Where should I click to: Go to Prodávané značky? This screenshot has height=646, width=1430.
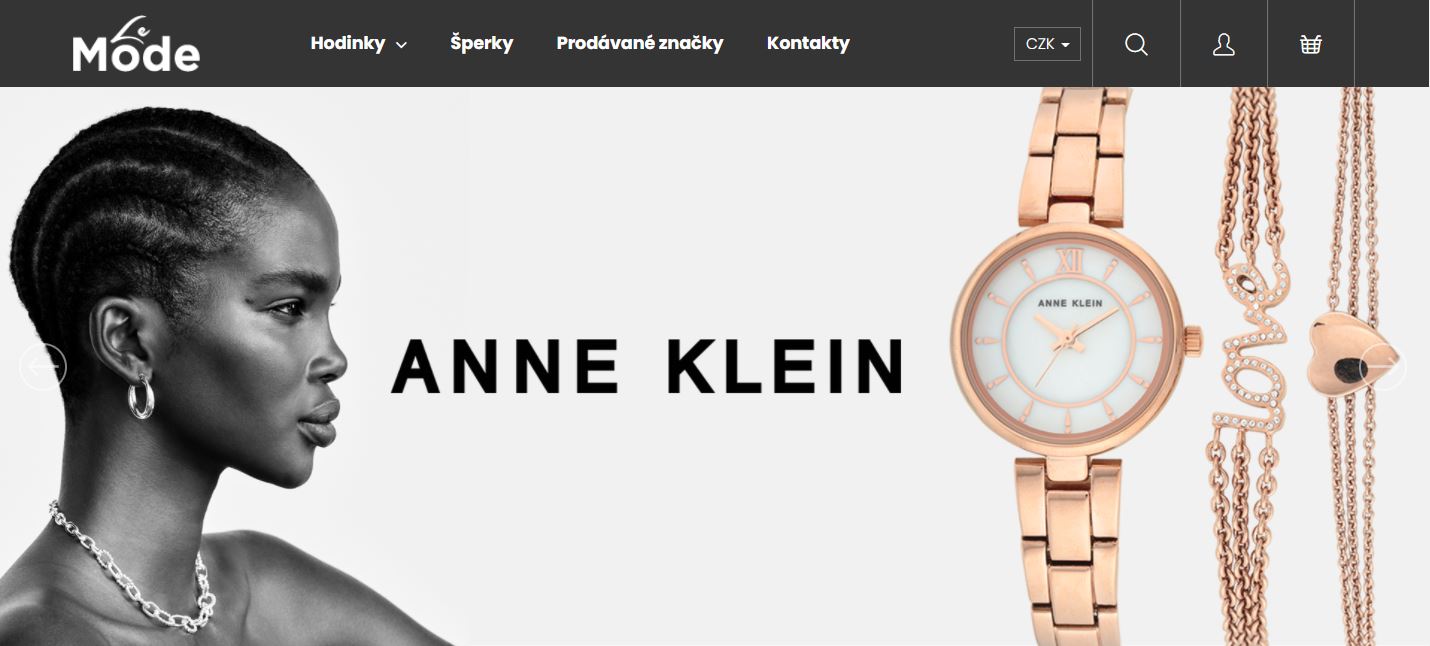[x=640, y=43]
